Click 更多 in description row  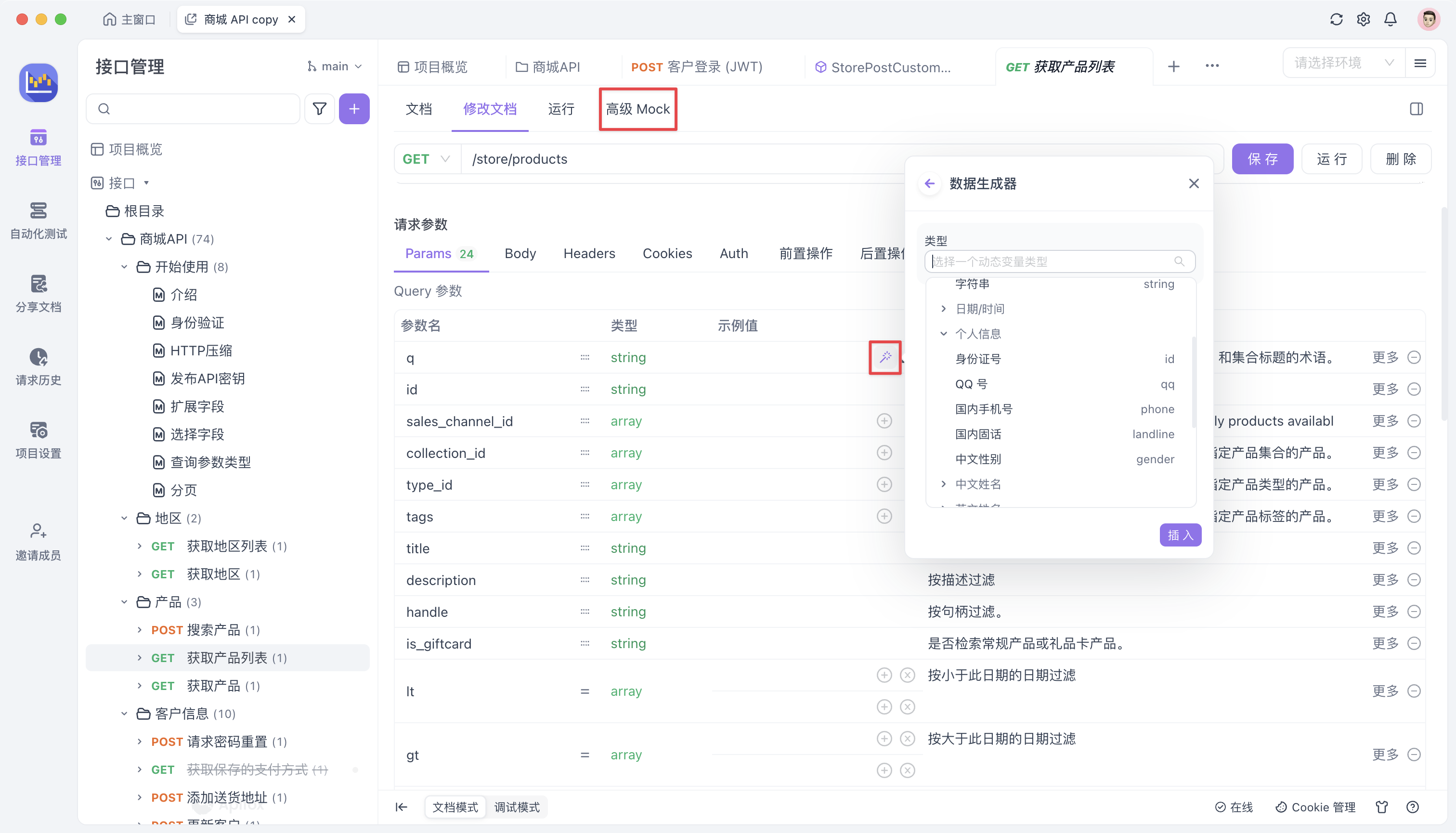tap(1384, 580)
